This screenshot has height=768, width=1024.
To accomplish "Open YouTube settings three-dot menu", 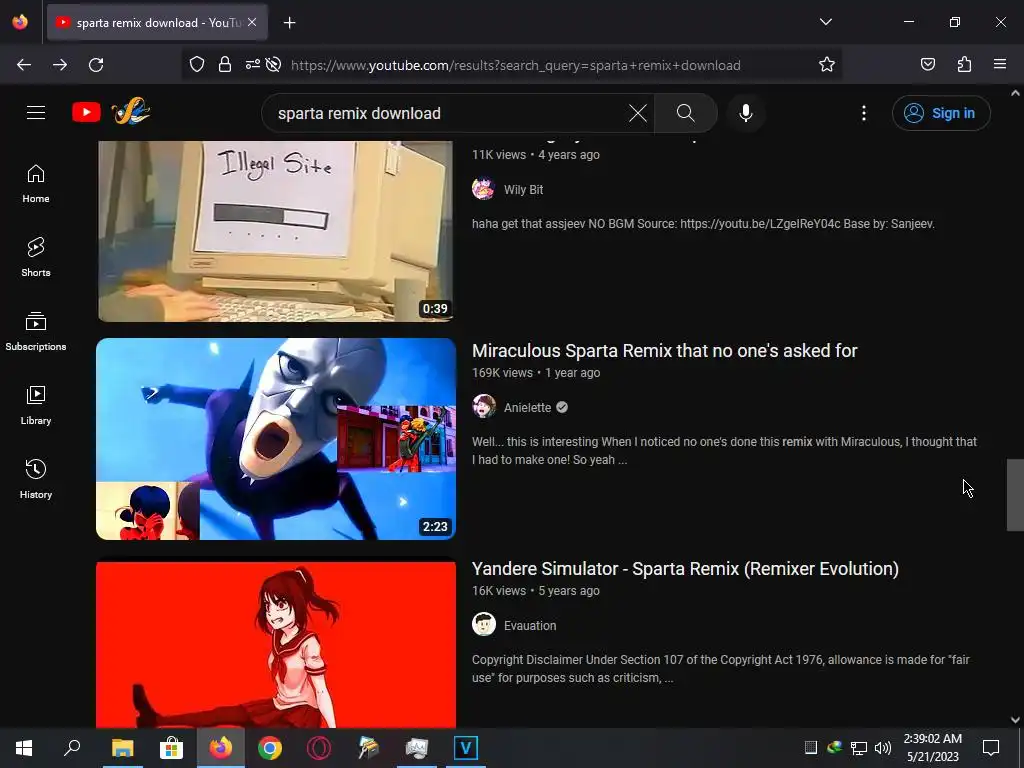I will (x=863, y=113).
